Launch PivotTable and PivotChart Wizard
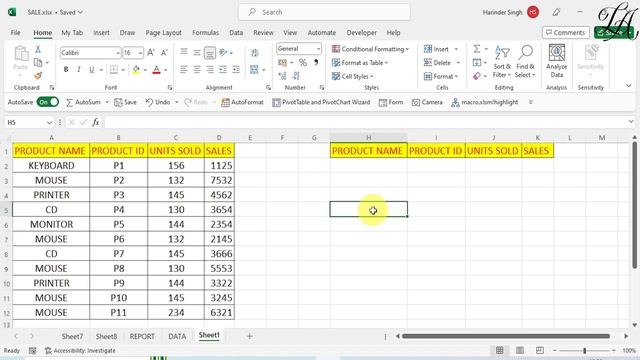This screenshot has height=360, width=640. [x=321, y=102]
